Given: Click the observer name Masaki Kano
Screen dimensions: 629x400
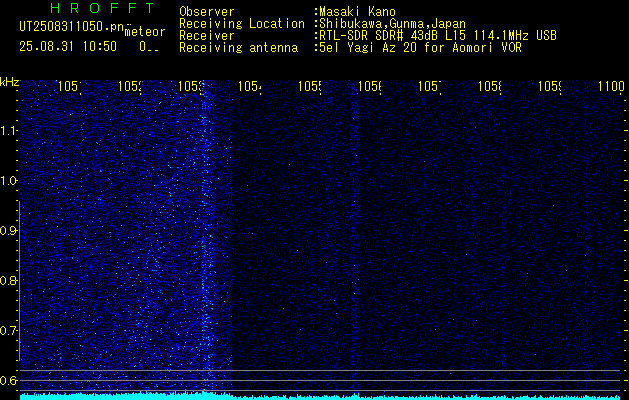Looking at the screenshot, I should tap(357, 12).
